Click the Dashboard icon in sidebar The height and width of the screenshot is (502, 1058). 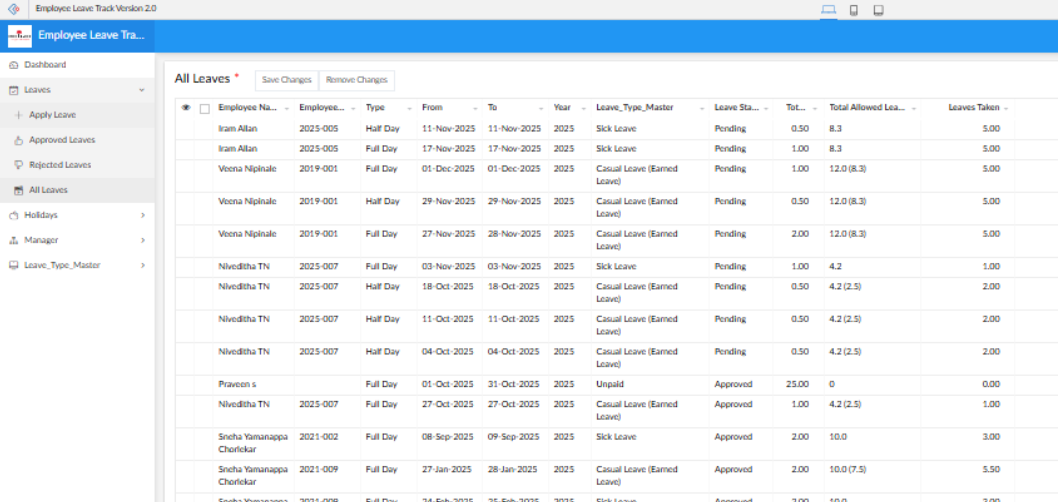click(13, 65)
